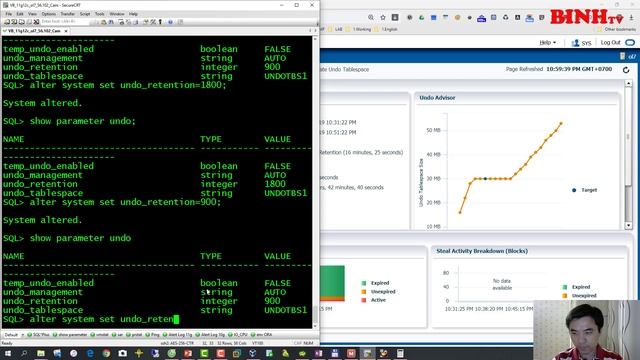Open the 1.Working bookmarks folder
Image resolution: width=640 pixels, height=360 pixels.
point(358,29)
